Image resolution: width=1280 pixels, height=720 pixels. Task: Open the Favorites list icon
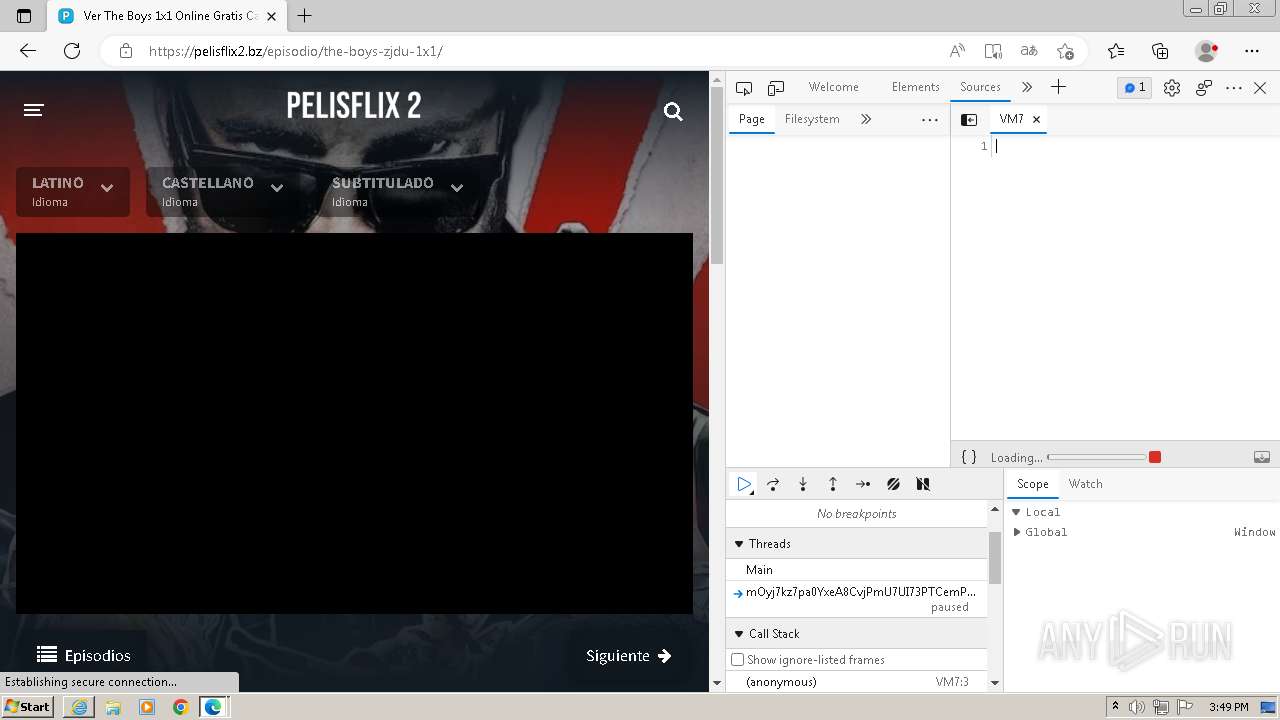[1116, 51]
